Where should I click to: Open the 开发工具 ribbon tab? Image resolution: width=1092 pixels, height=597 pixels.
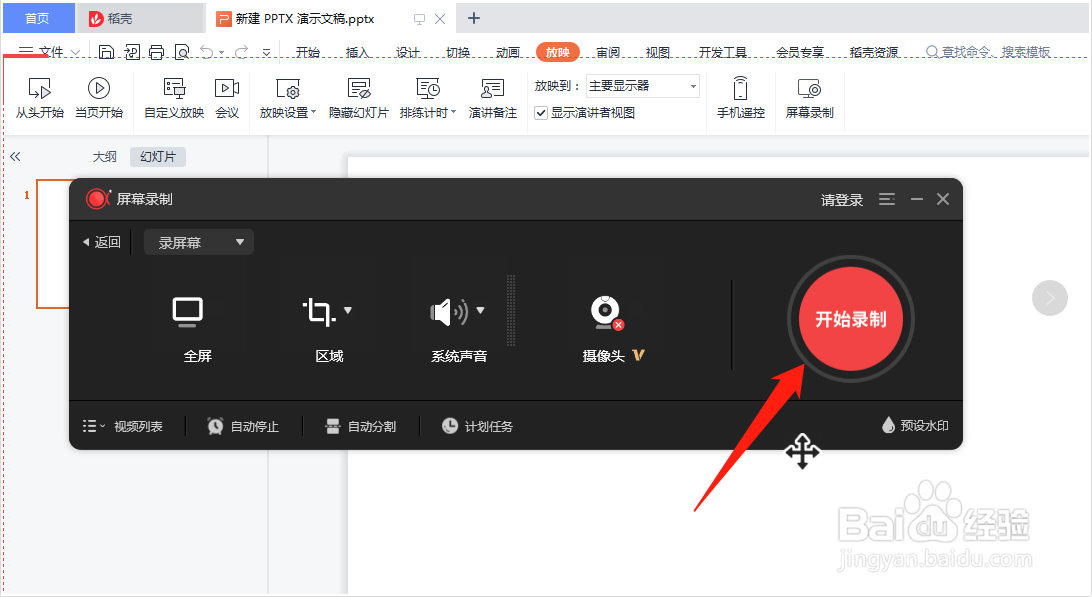point(723,52)
